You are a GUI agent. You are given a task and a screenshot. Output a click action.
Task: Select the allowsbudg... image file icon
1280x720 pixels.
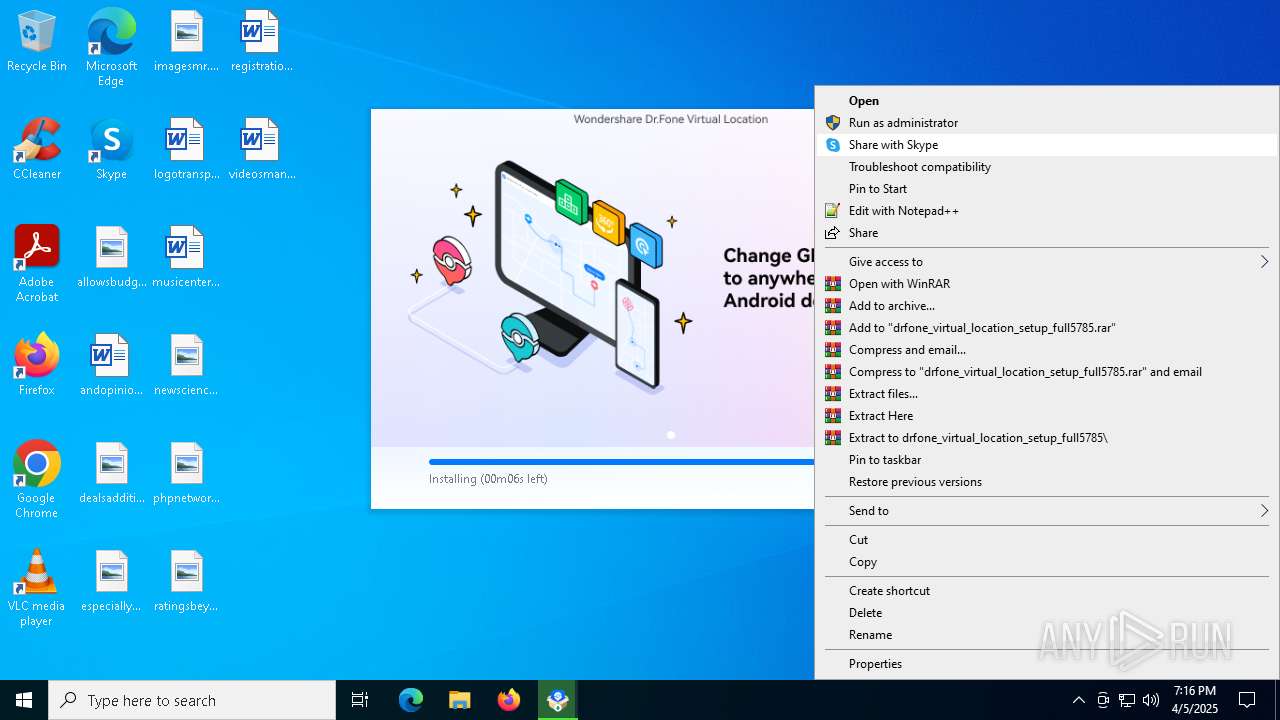tap(111, 258)
